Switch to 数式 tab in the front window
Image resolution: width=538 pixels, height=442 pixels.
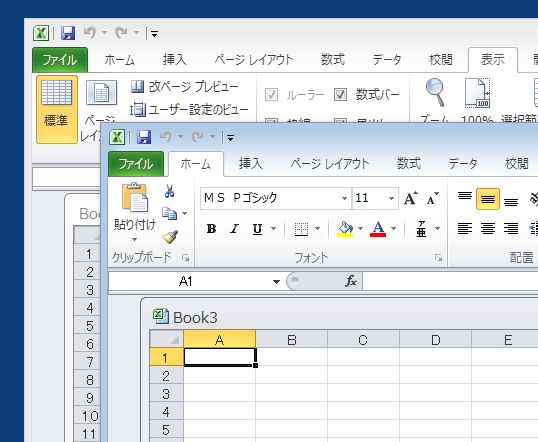click(409, 164)
